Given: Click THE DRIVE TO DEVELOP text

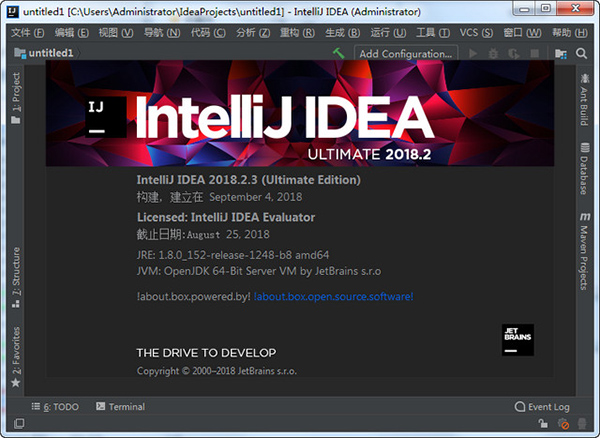Looking at the screenshot, I should click(206, 353).
